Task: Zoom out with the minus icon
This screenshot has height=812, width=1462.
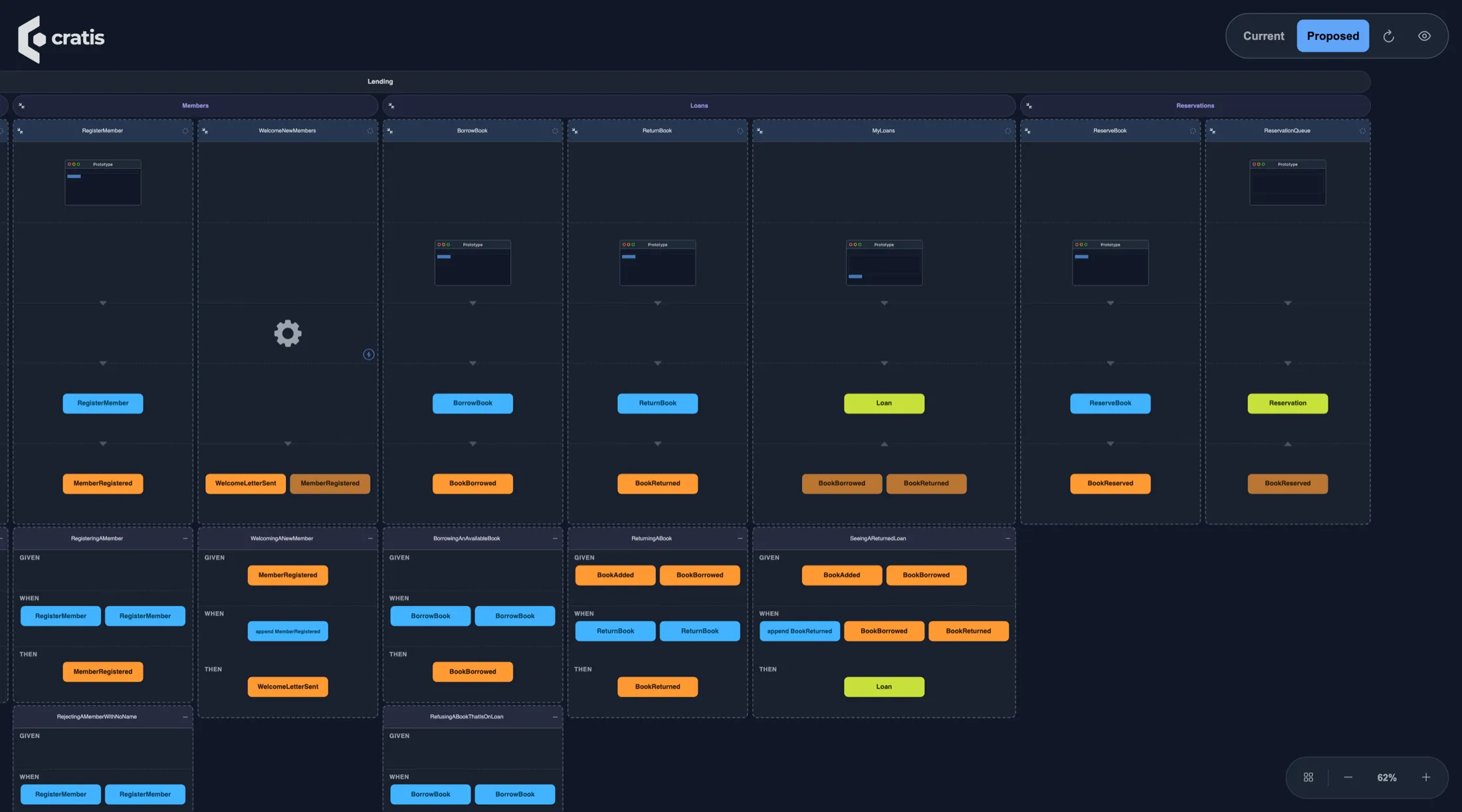Action: pos(1348,777)
